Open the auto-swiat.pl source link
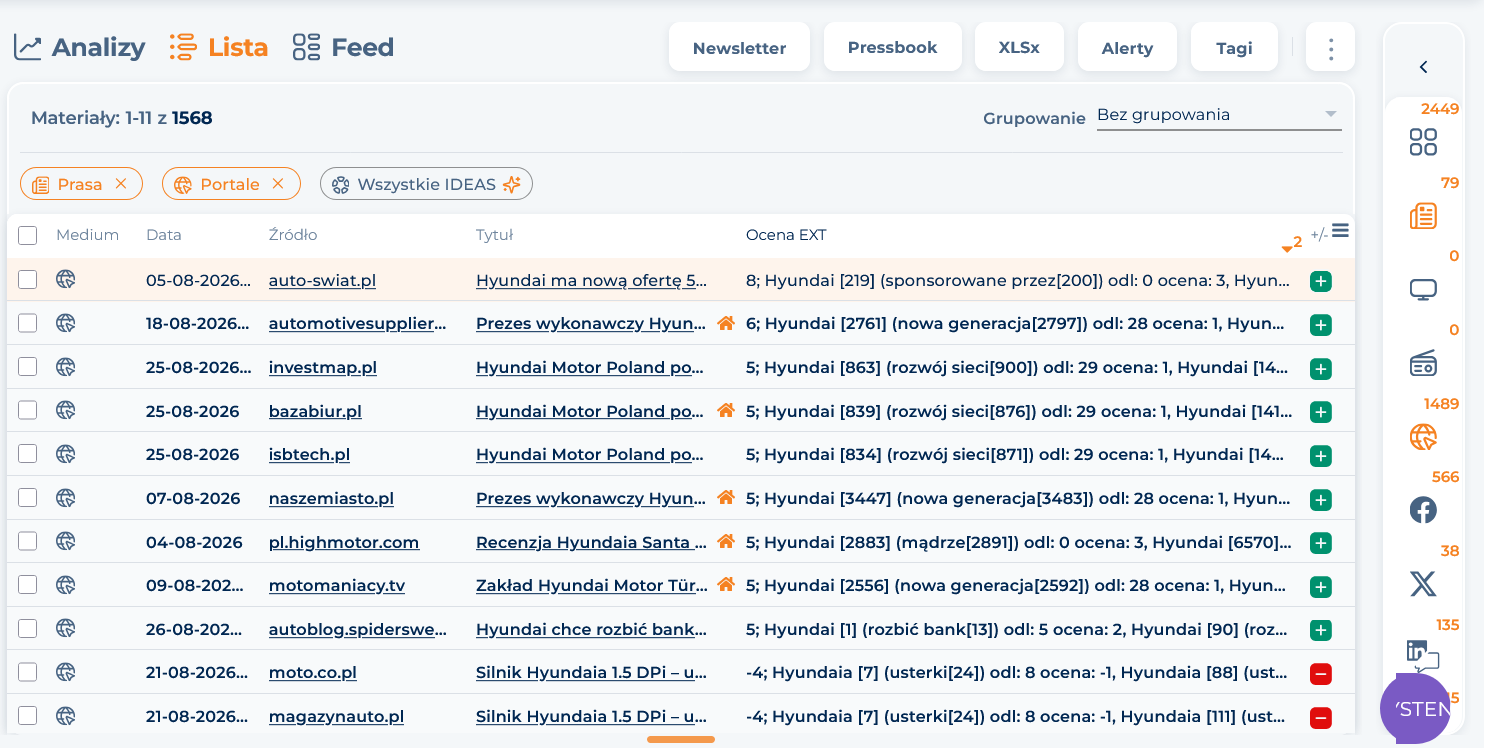 click(322, 281)
